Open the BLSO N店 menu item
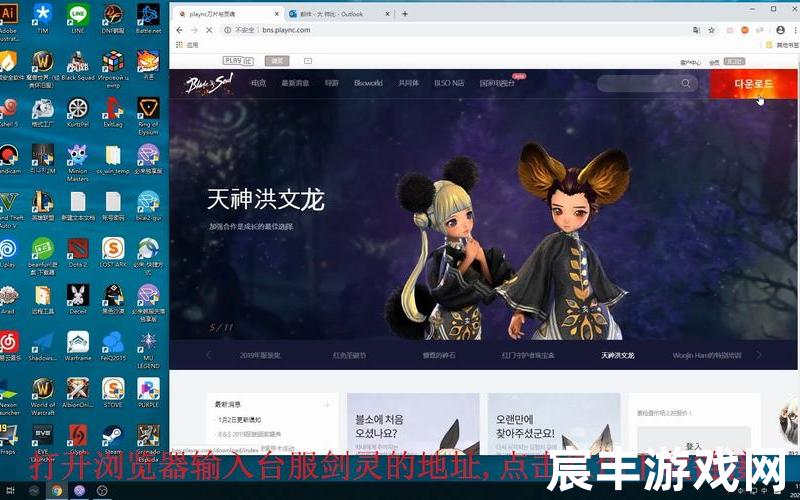The image size is (800, 500). coord(449,83)
